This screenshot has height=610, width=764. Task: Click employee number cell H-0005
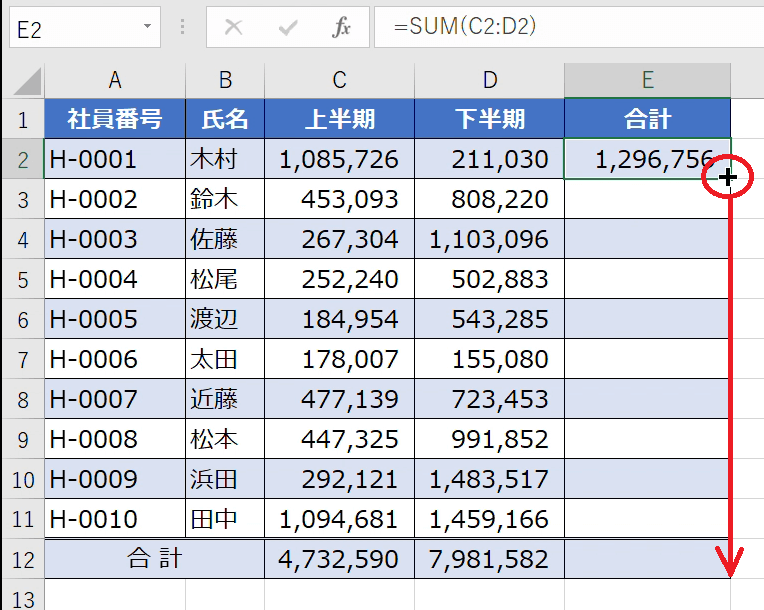tap(115, 319)
